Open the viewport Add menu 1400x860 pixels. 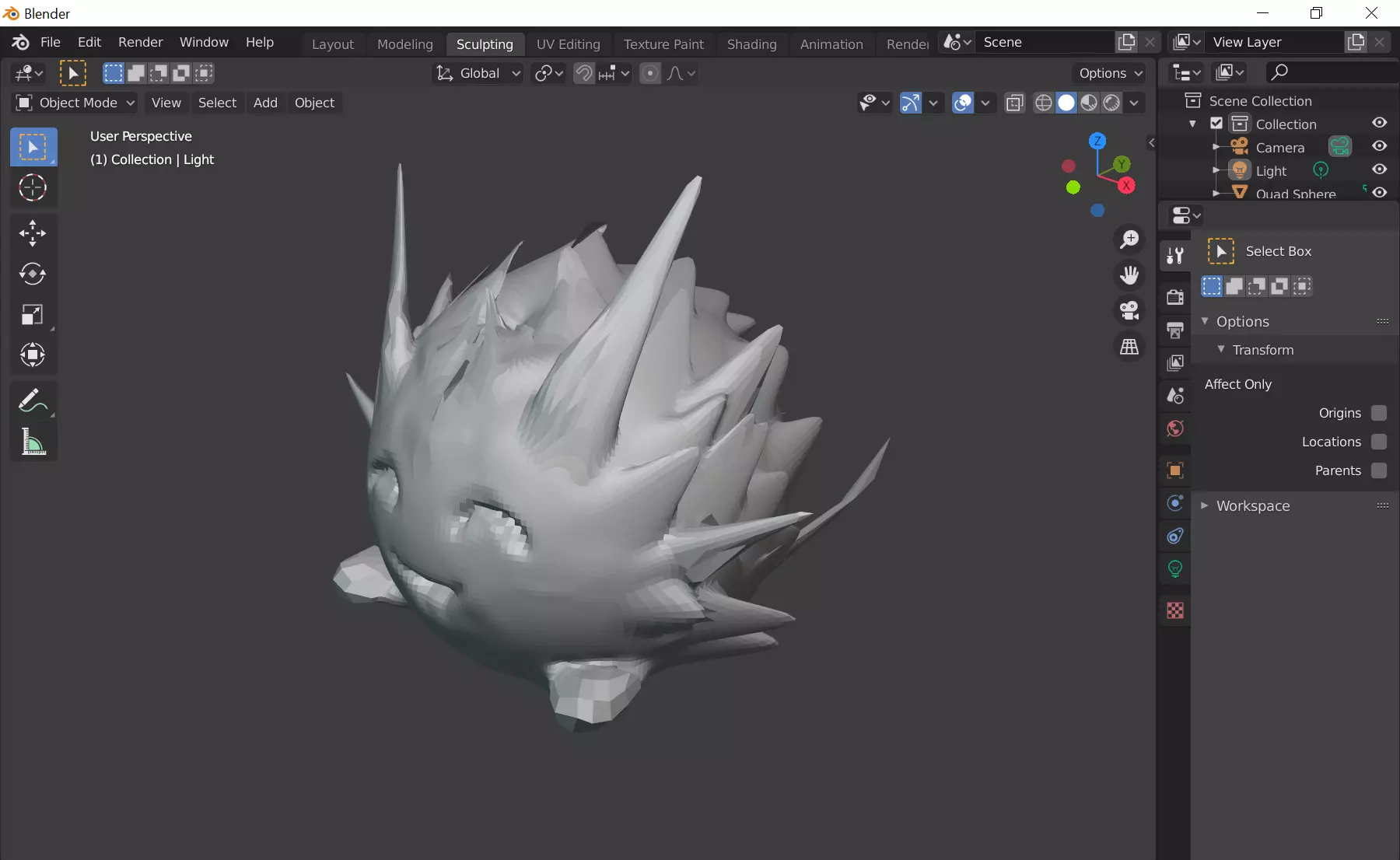point(265,103)
